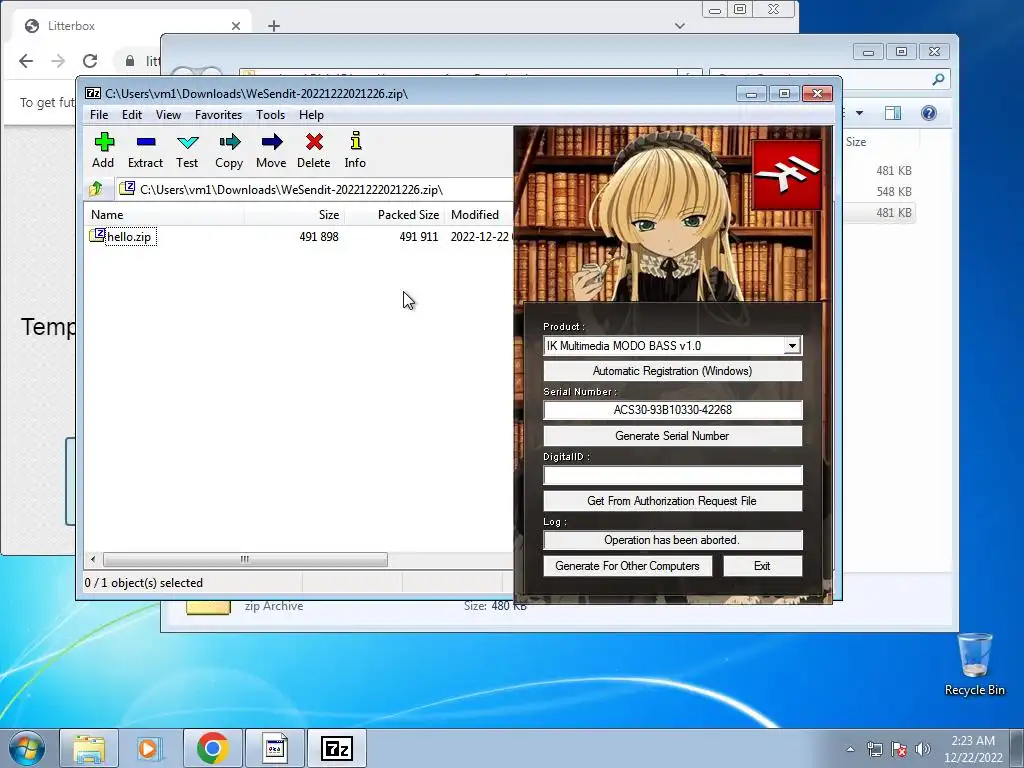Launch Windows Media Player from taskbar
Image resolution: width=1024 pixels, height=768 pixels.
click(x=150, y=748)
